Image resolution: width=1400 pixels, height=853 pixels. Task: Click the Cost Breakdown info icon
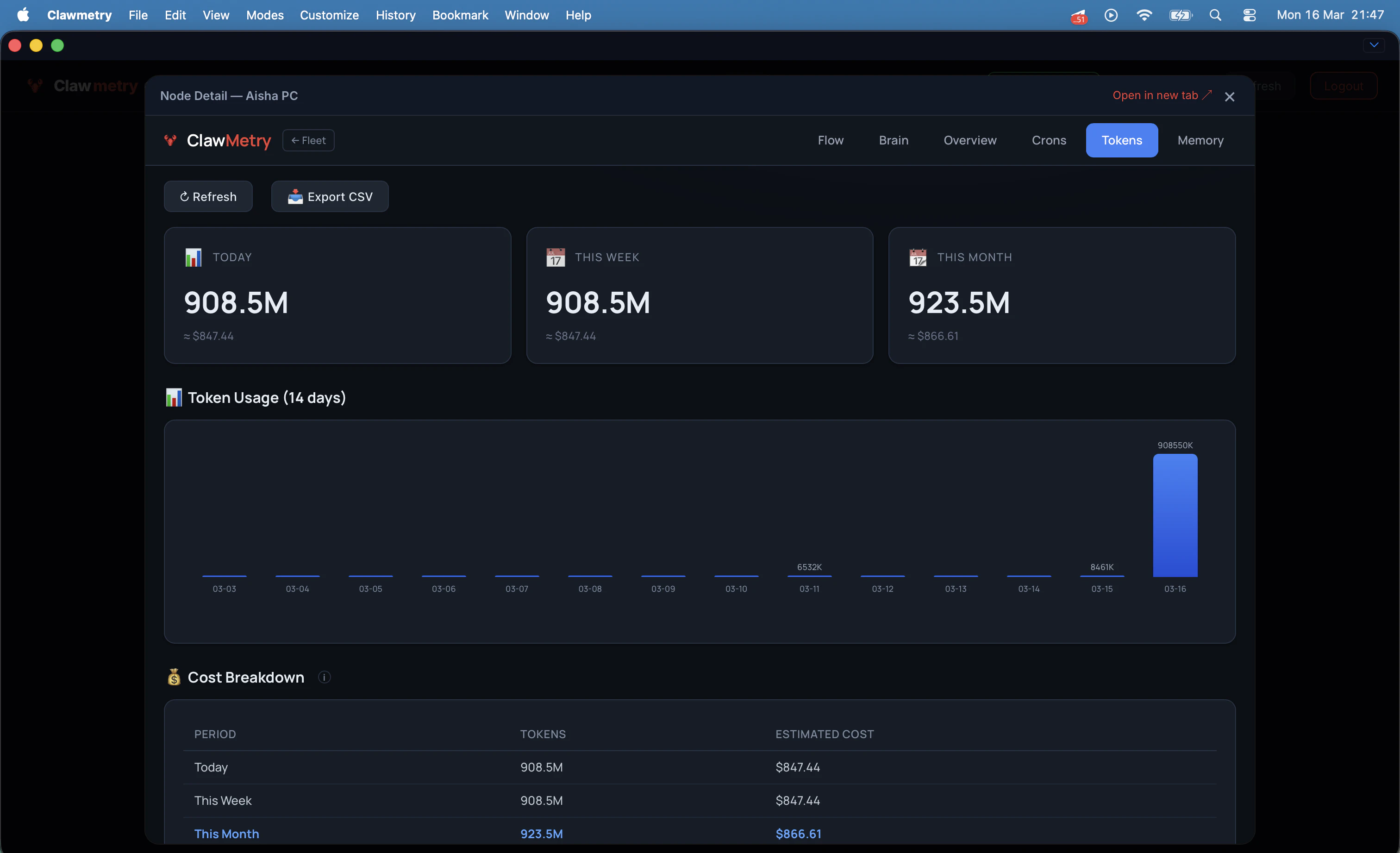click(x=325, y=677)
